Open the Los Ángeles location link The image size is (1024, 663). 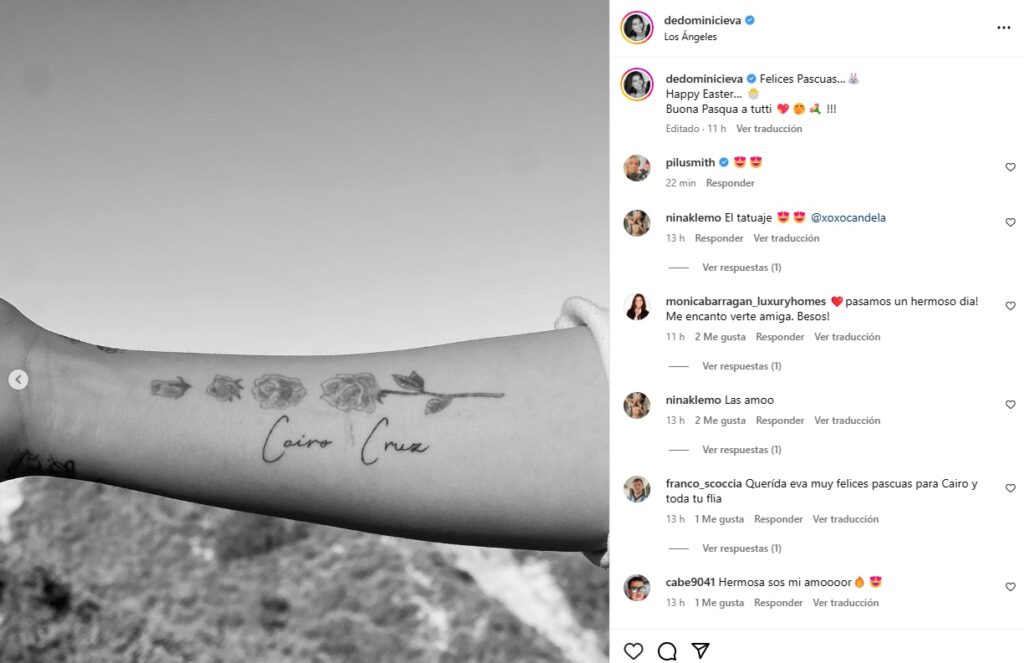click(690, 37)
